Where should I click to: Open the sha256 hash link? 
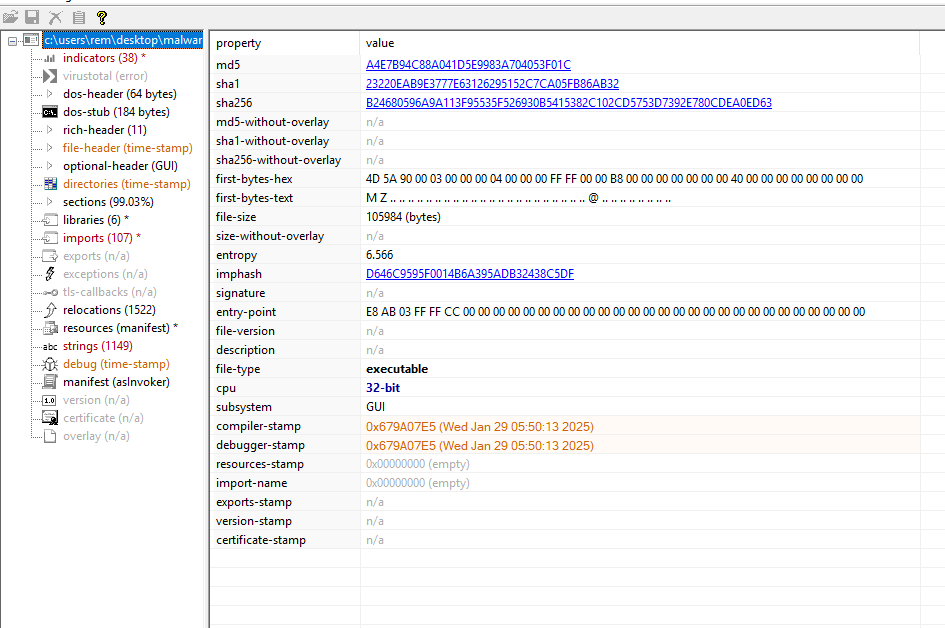click(568, 103)
